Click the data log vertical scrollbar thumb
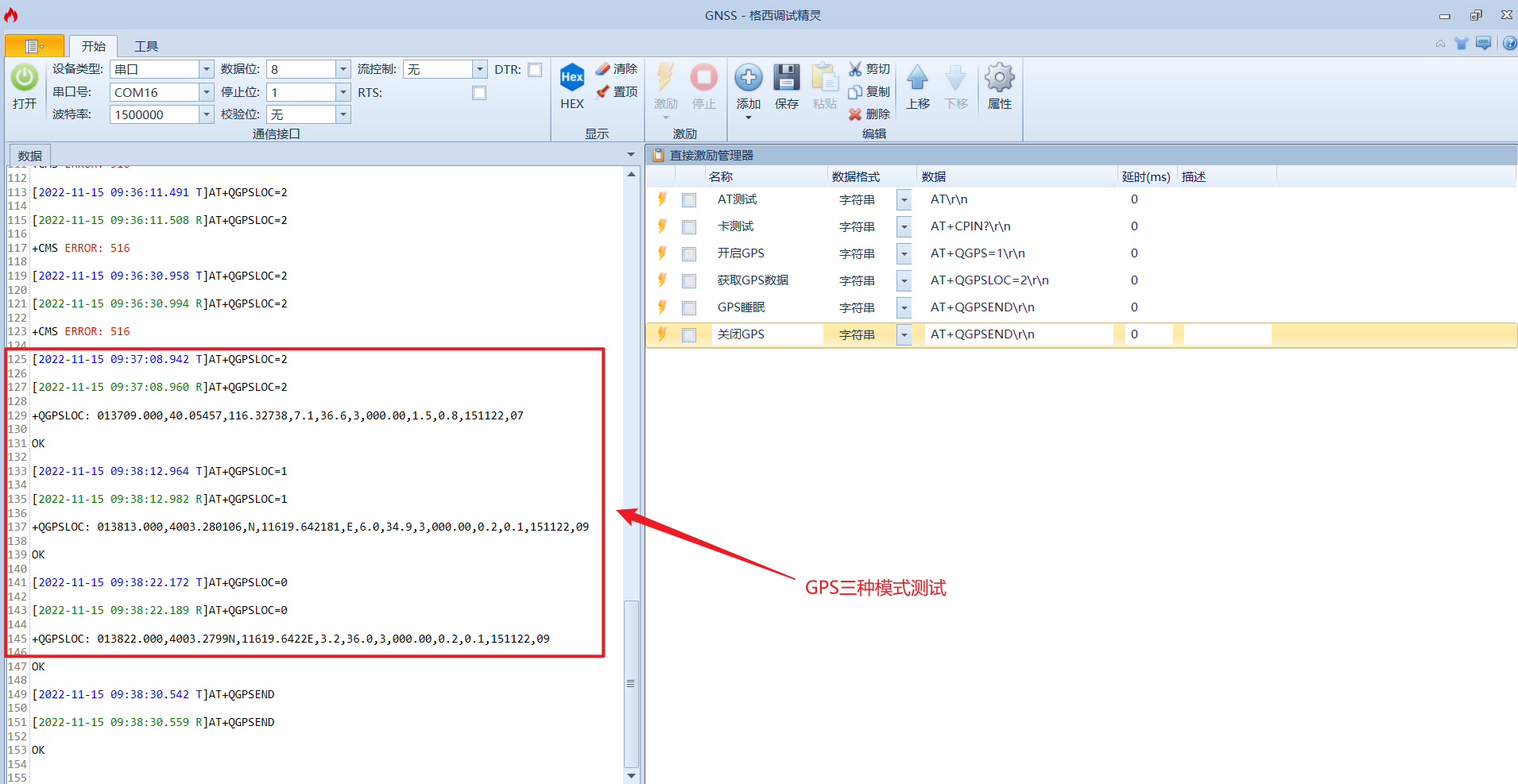 (x=631, y=683)
